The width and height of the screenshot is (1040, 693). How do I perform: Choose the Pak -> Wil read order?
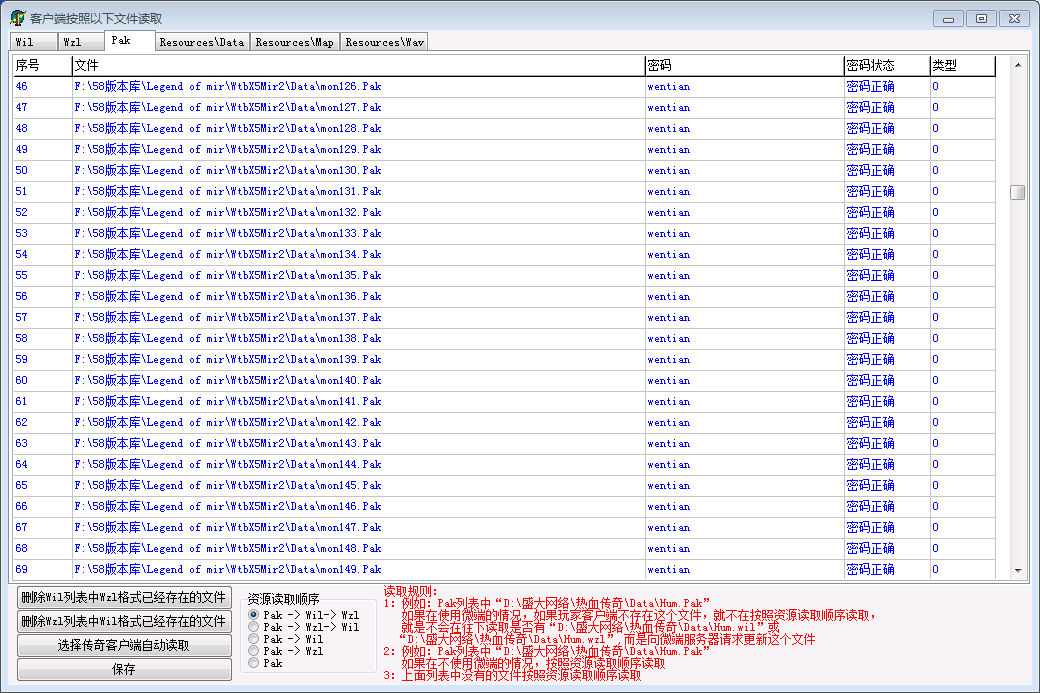[x=254, y=639]
